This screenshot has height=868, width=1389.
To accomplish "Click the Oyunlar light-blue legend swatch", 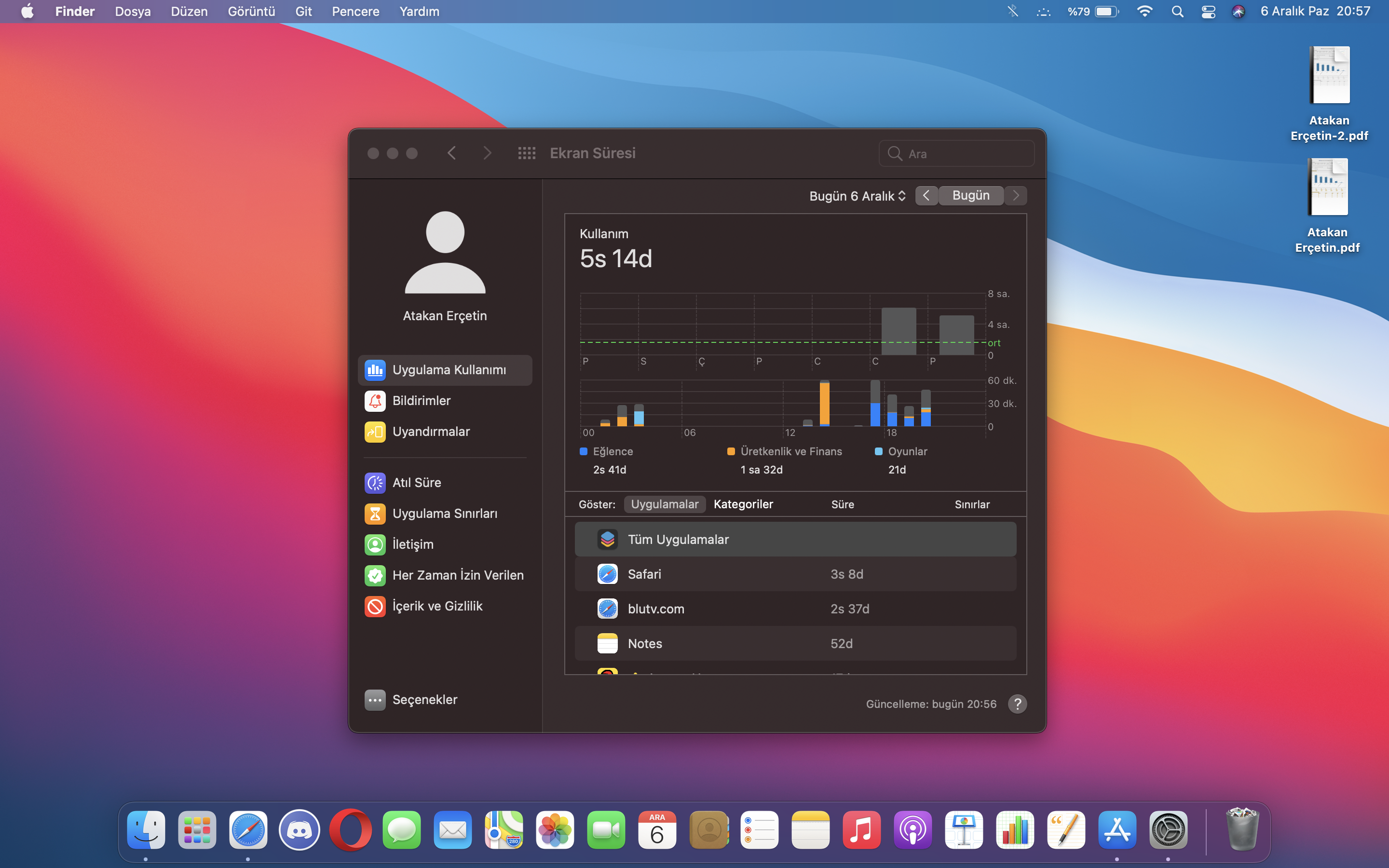I will (x=878, y=451).
